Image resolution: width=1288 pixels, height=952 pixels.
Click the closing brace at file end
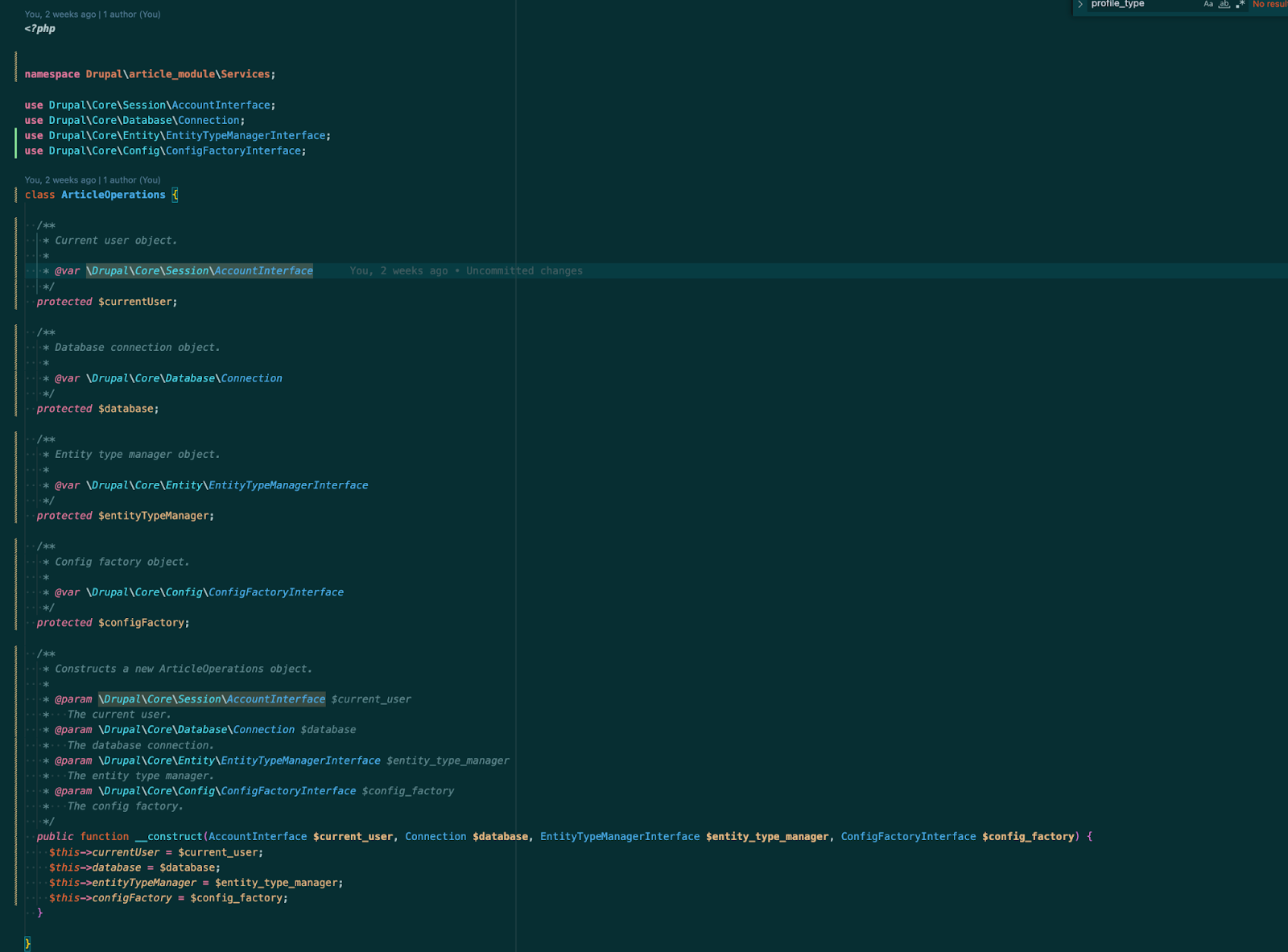click(x=27, y=943)
